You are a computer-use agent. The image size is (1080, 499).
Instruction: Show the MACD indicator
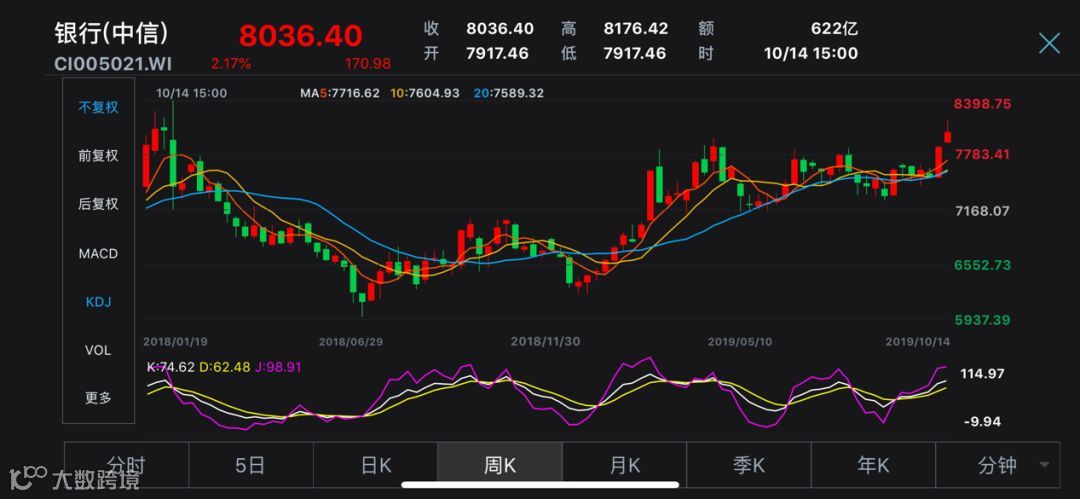[x=98, y=254]
